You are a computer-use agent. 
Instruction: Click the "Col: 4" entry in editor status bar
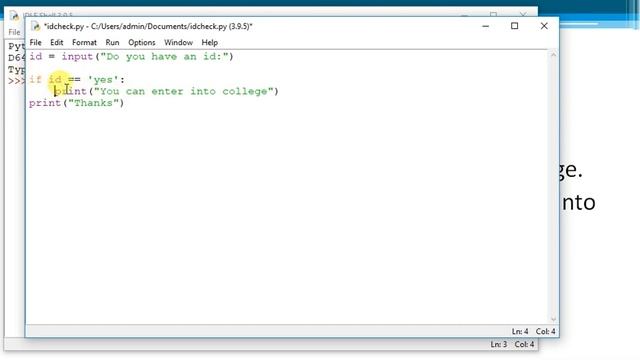[x=545, y=331]
